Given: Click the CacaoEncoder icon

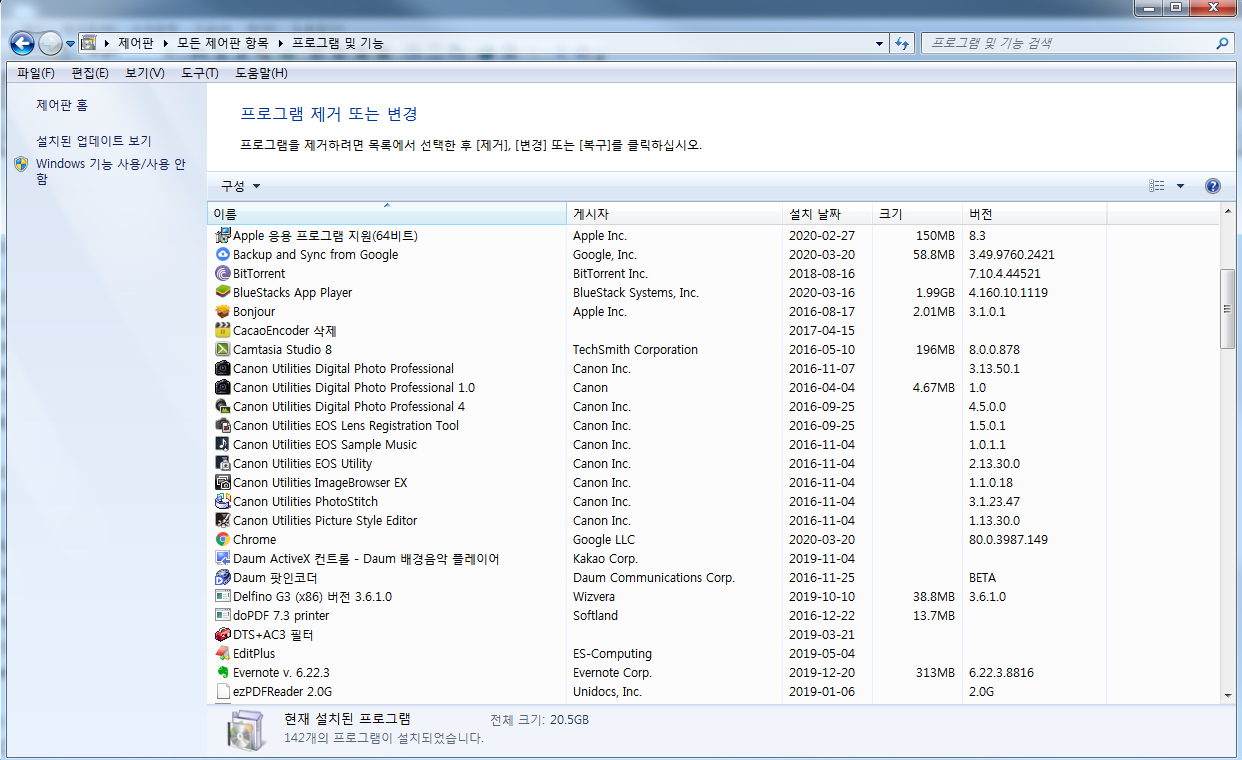Looking at the screenshot, I should tap(223, 331).
